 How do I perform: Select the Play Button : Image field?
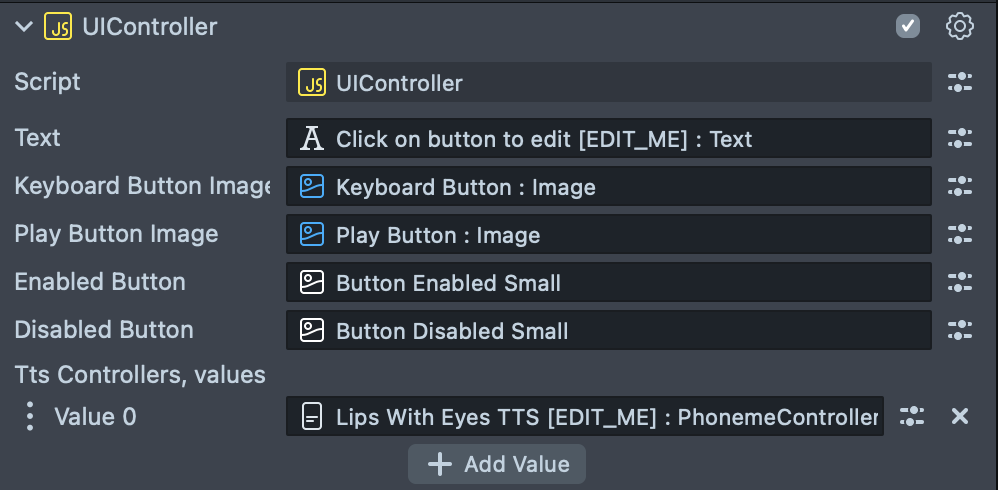coord(608,234)
